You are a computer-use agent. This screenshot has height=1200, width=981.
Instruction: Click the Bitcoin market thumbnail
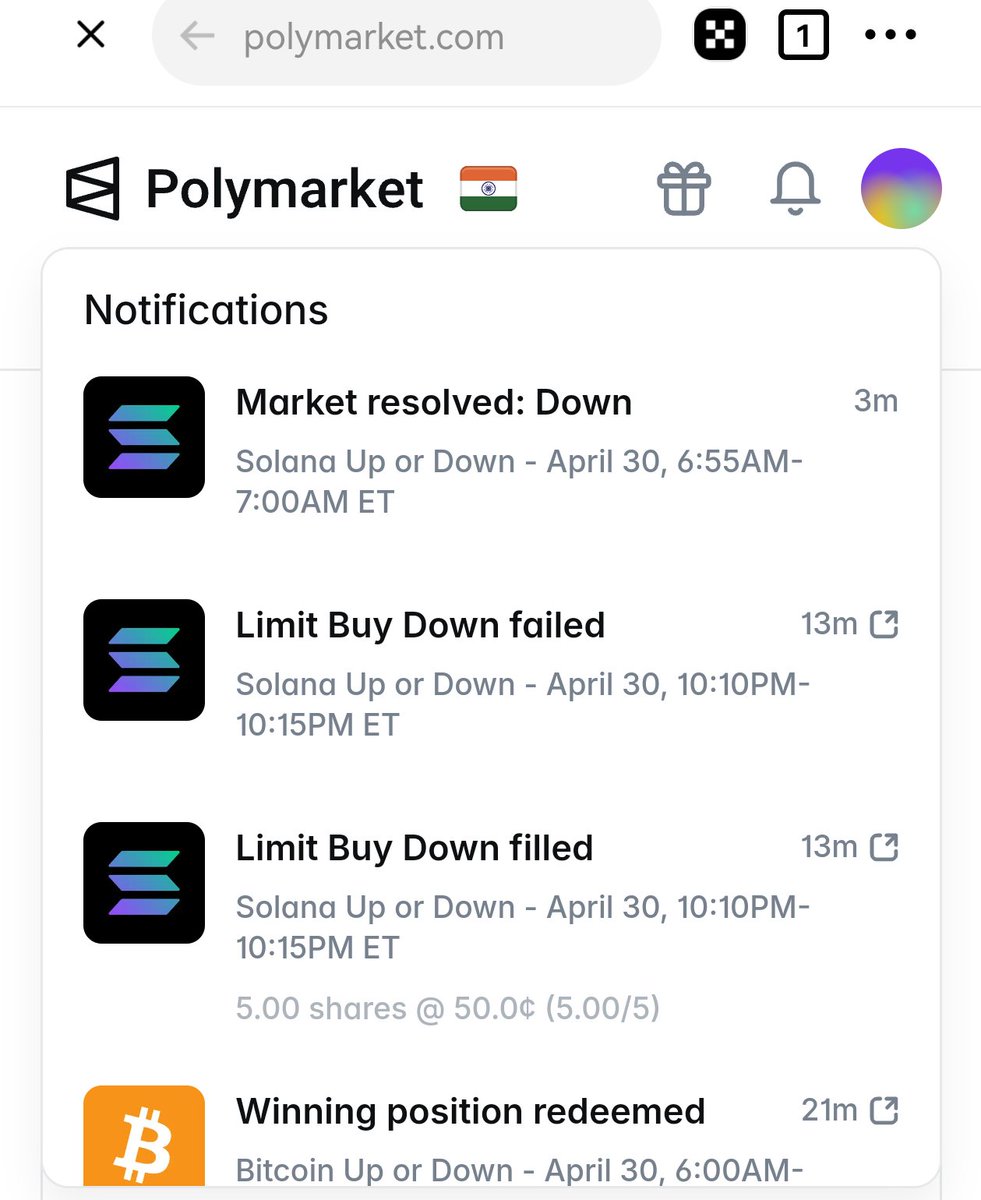(x=144, y=1136)
